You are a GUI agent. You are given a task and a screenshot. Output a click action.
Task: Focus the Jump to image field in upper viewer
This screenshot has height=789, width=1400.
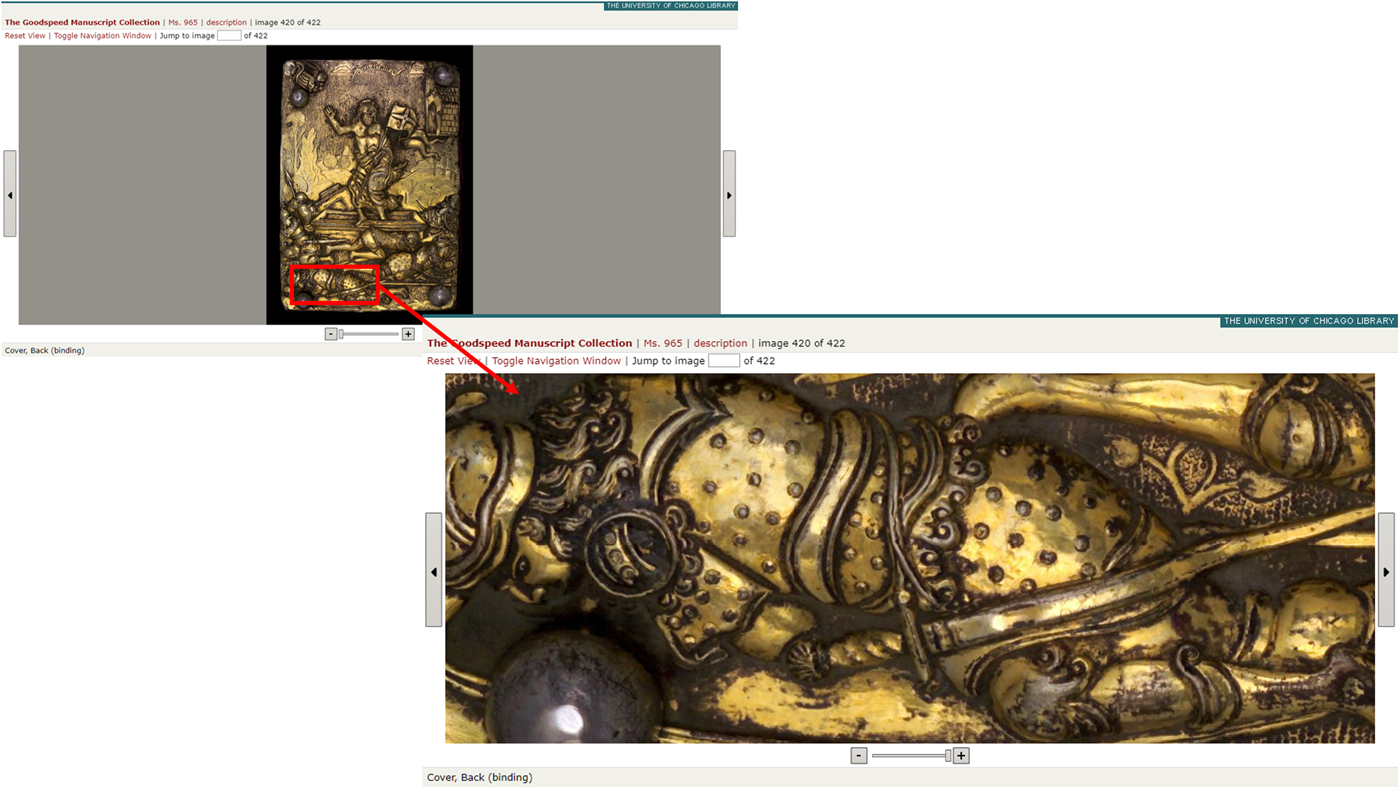pyautogui.click(x=229, y=36)
